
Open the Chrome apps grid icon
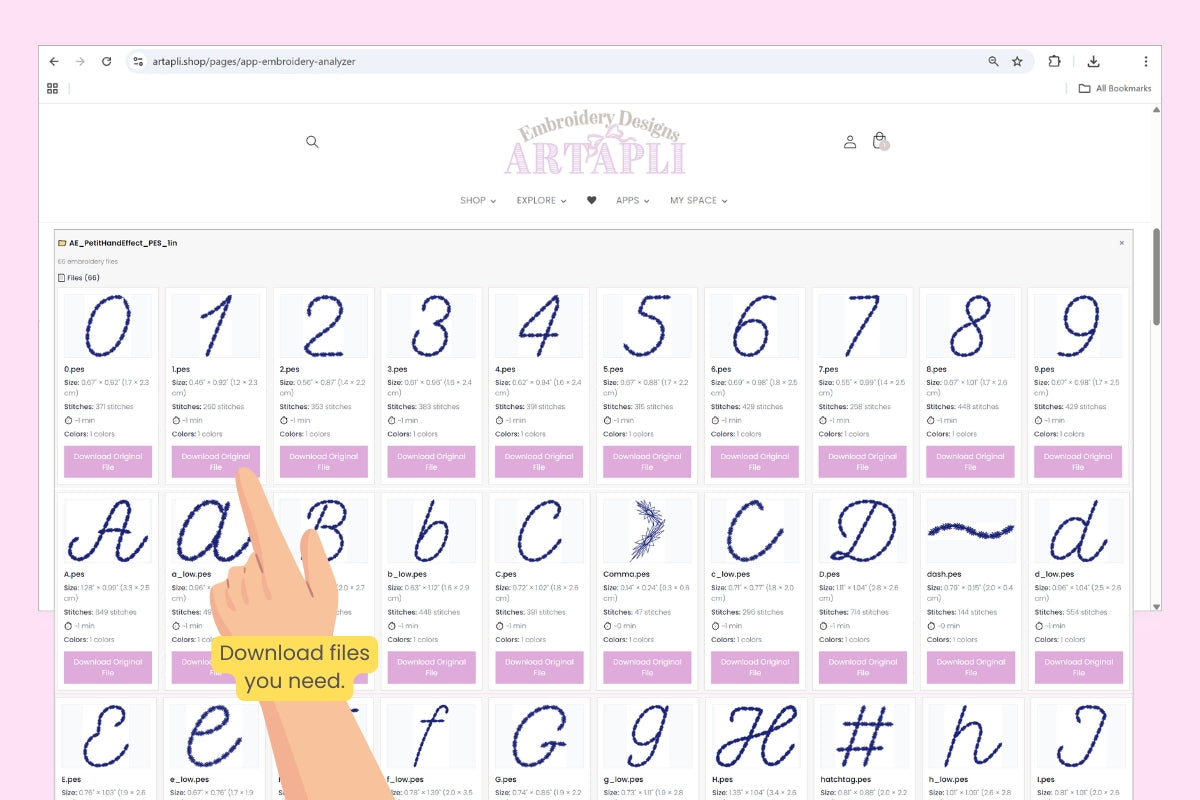point(52,88)
